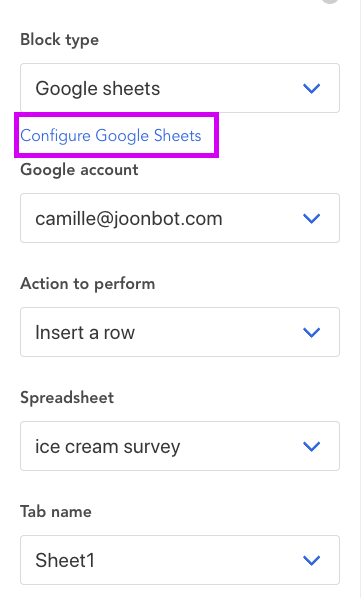Open the Action to perform dropdown

180,332
